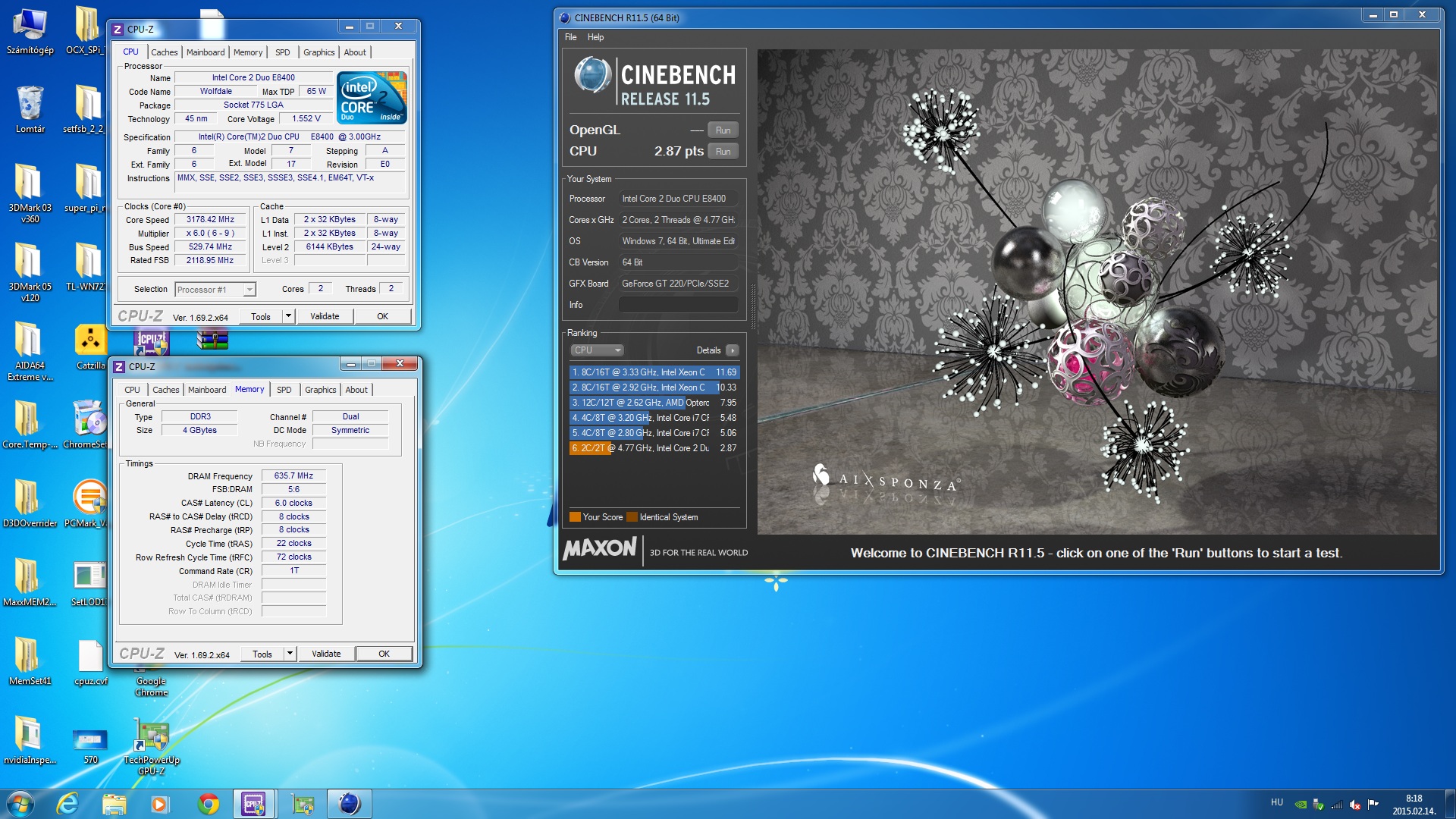
Task: Switch to Memory tab in top CPU-Z window
Action: coord(248,52)
